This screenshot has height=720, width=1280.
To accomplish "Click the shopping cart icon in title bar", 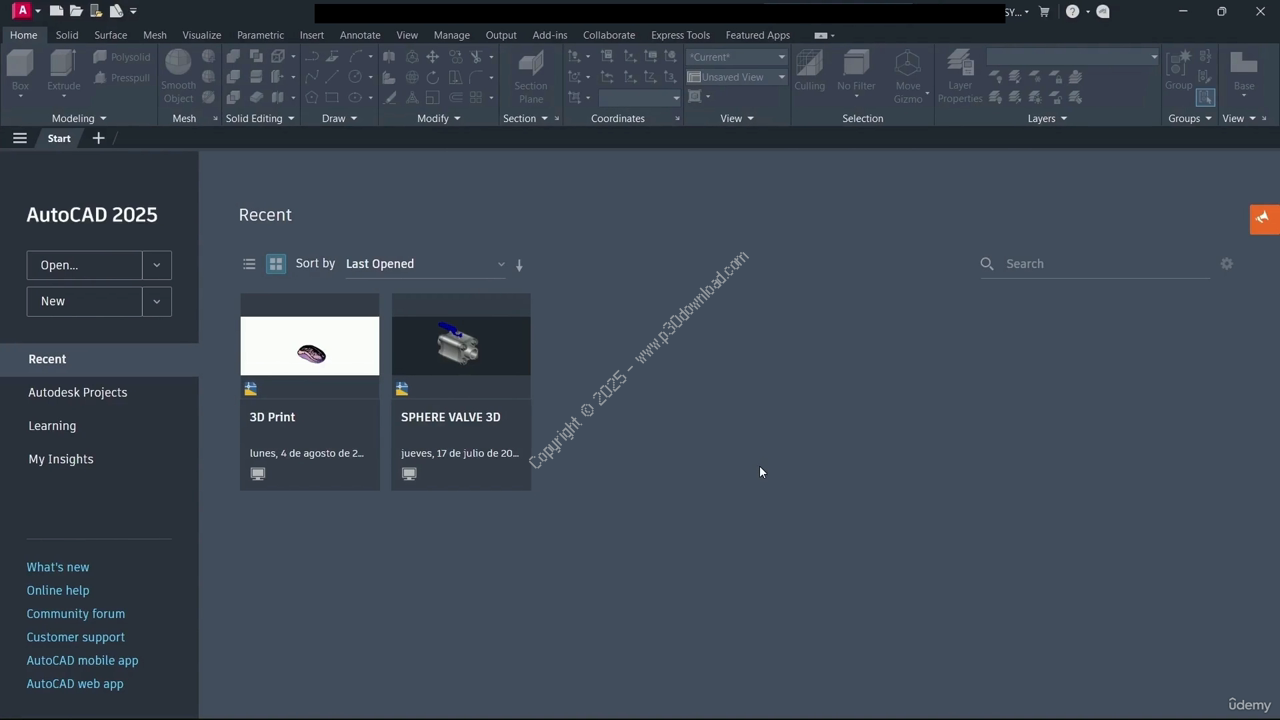I will pyautogui.click(x=1044, y=12).
